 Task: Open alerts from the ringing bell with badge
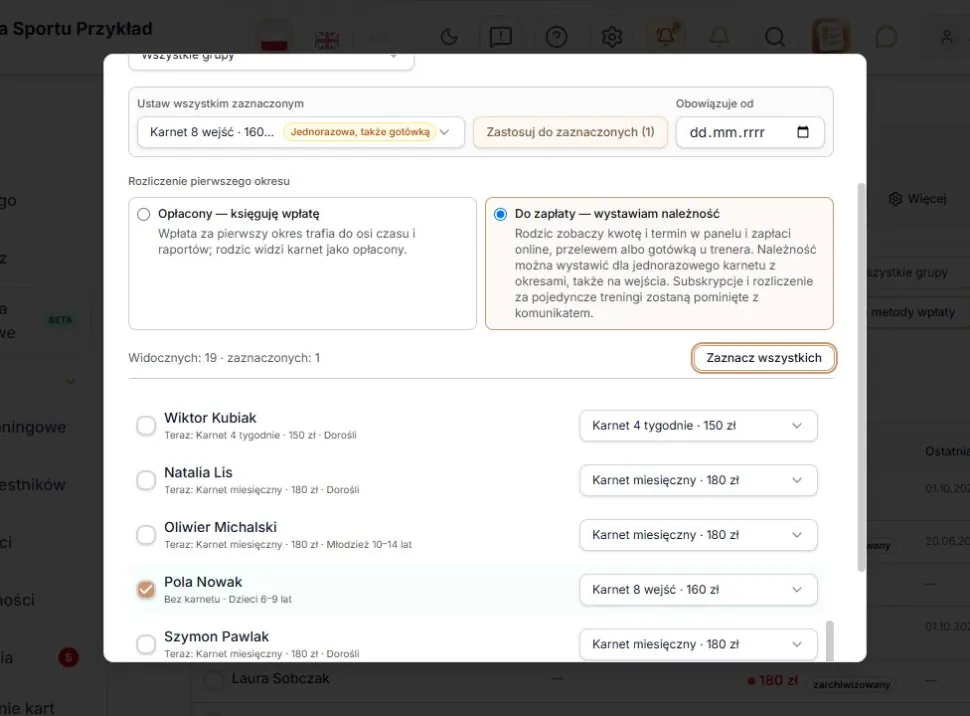[x=666, y=37]
